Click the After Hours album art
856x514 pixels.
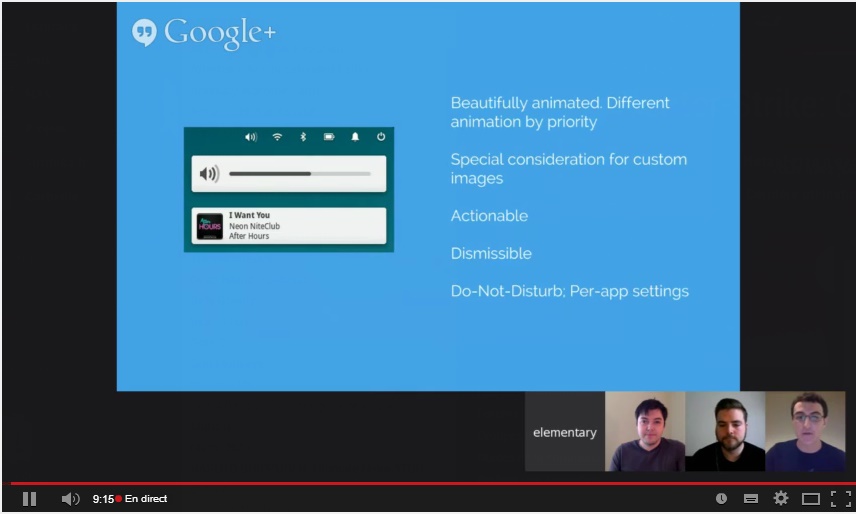210,226
